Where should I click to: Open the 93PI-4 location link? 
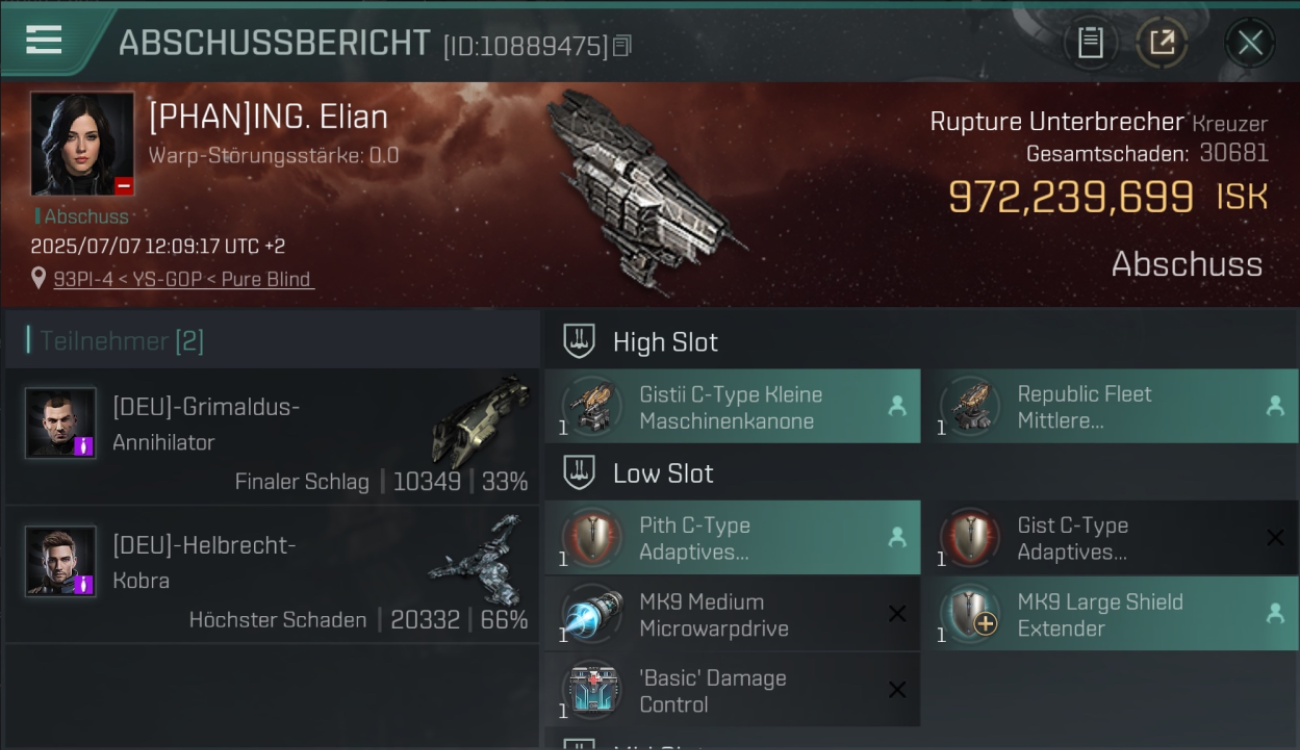(x=183, y=279)
